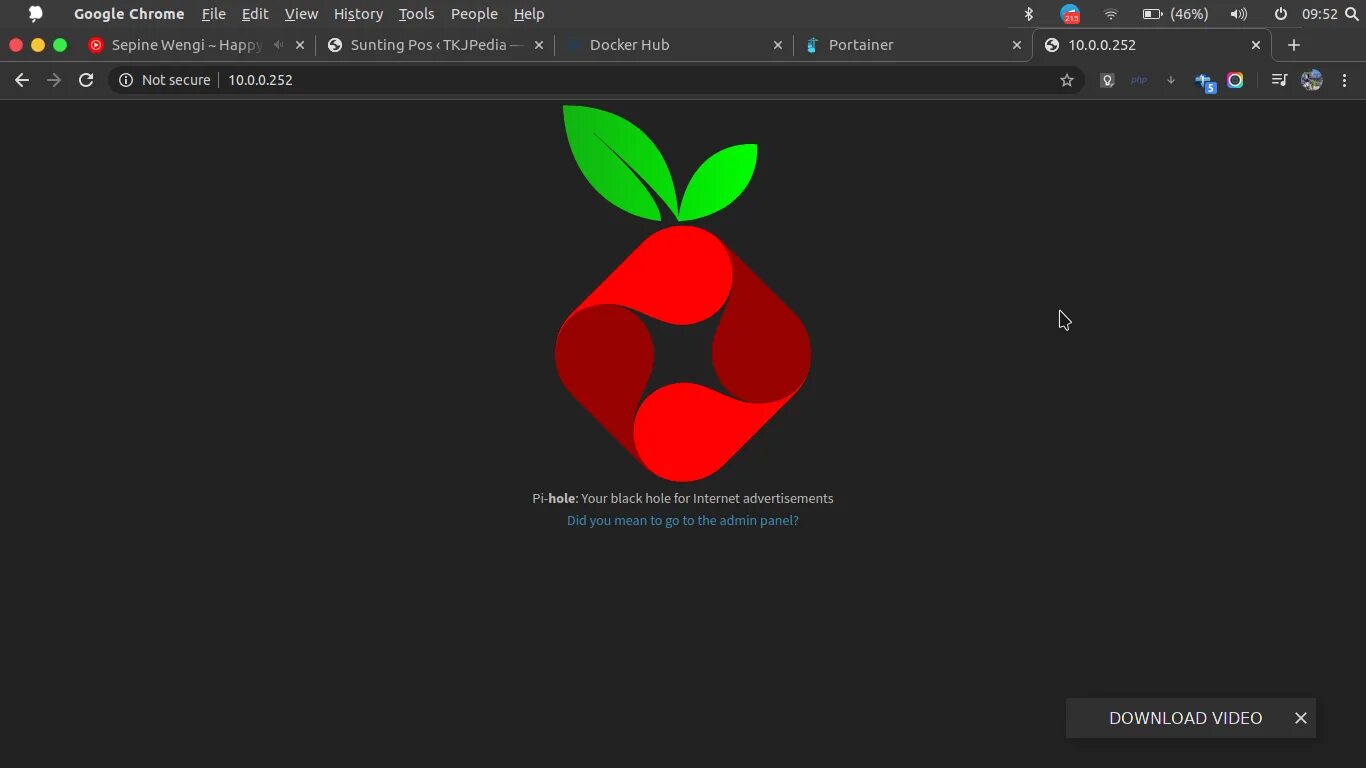Open the People menu
This screenshot has width=1366, height=768.
(474, 14)
